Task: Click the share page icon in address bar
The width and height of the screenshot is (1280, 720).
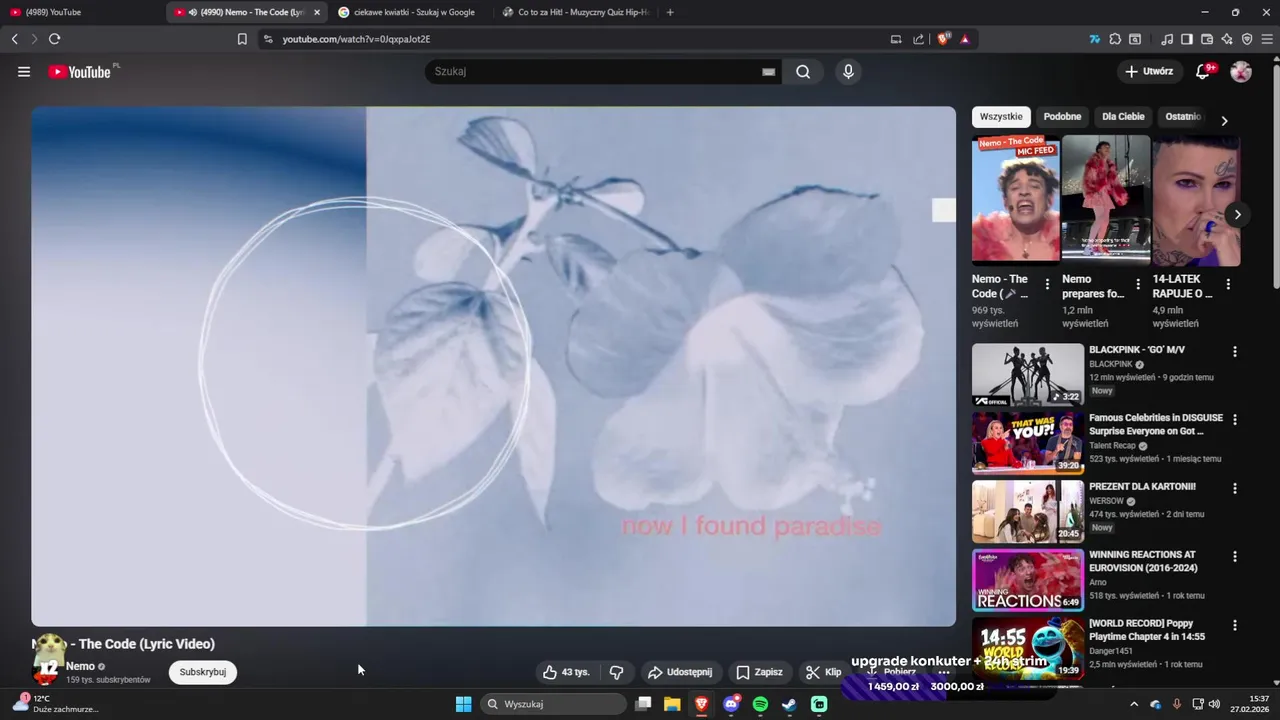Action: pos(918,39)
